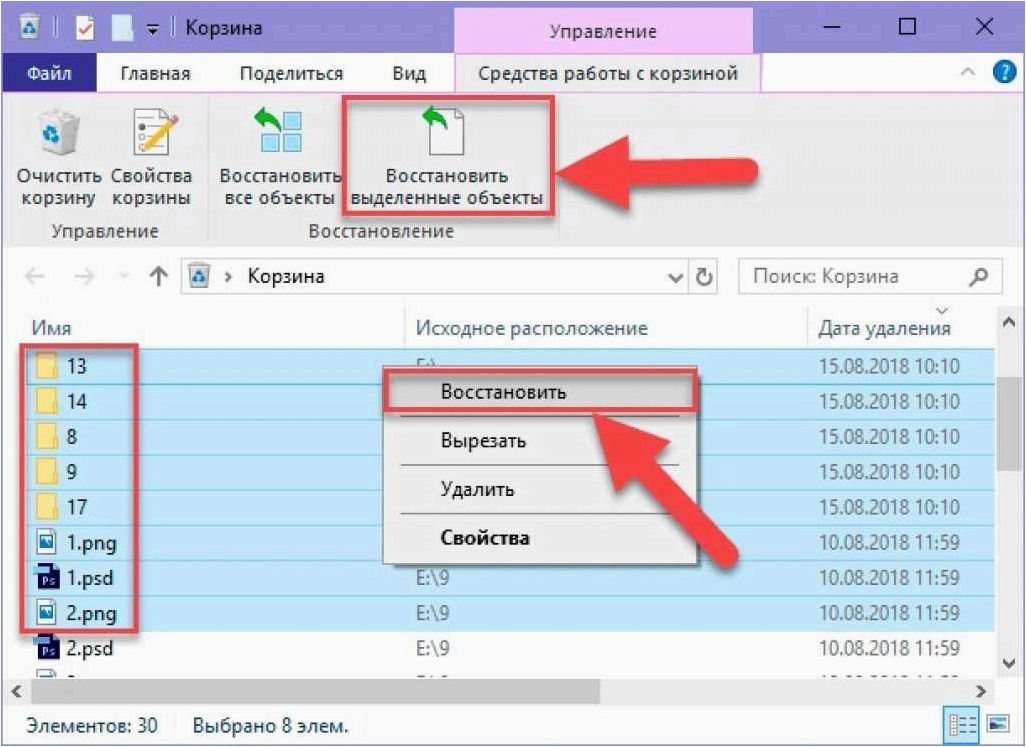Switch to details view in status bar
The height and width of the screenshot is (747, 1026).
tap(963, 725)
